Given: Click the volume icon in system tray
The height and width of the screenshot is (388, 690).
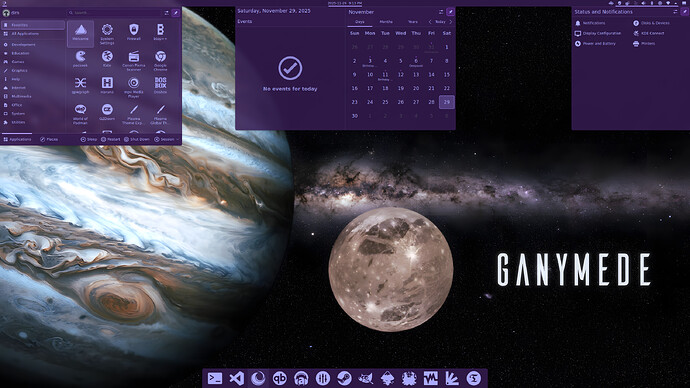Looking at the screenshot, I should pyautogui.click(x=643, y=3).
